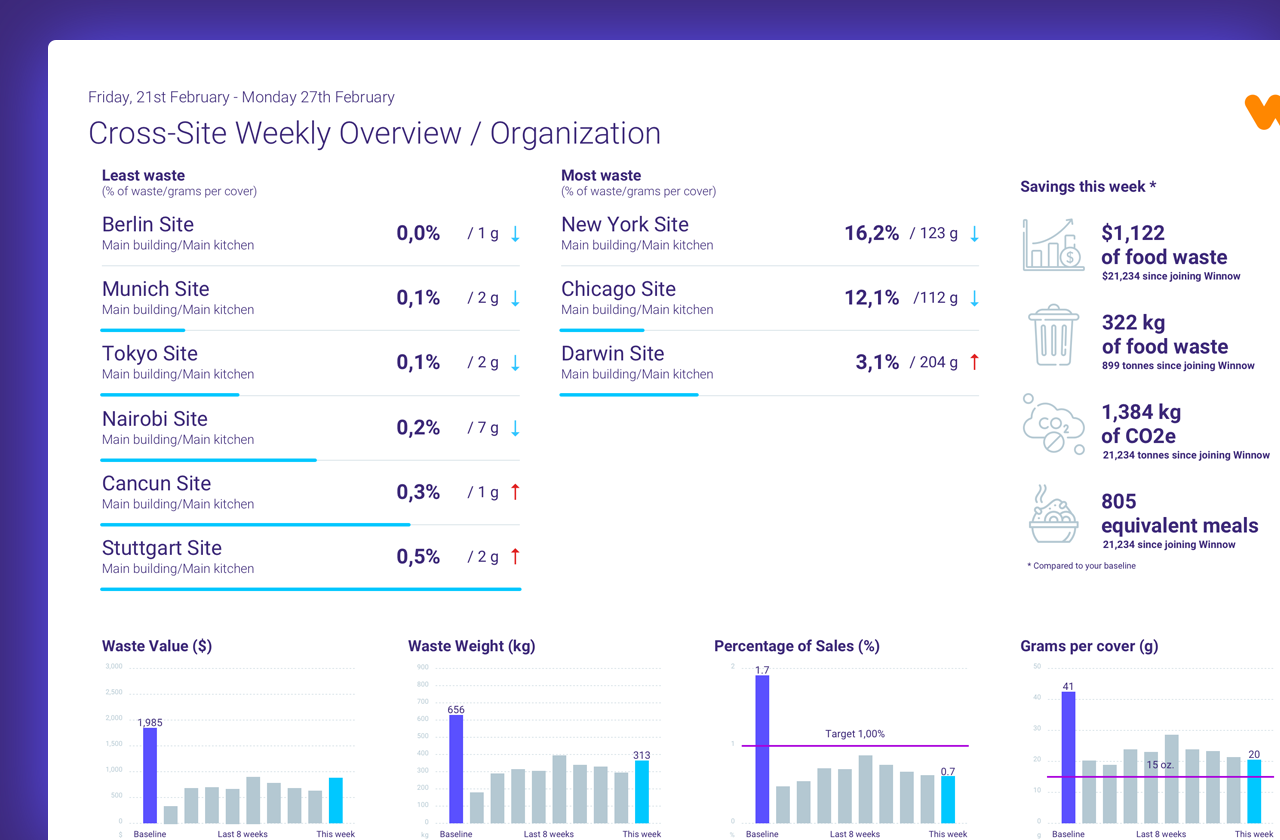
Task: Click the equivalent meals bowl icon
Action: coord(1053,514)
